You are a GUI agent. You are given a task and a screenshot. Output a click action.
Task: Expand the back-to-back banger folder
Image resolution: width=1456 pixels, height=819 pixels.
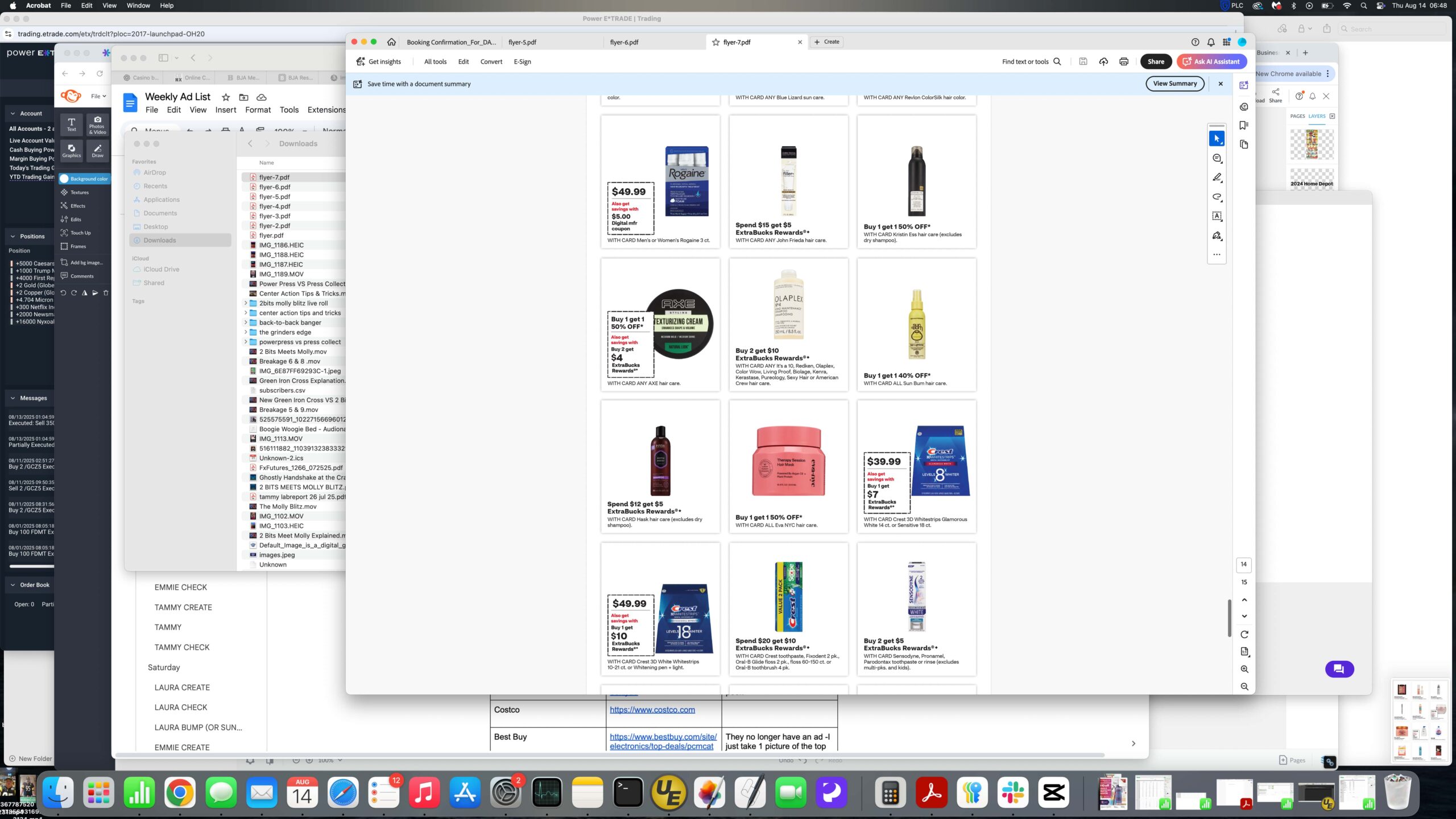[246, 322]
